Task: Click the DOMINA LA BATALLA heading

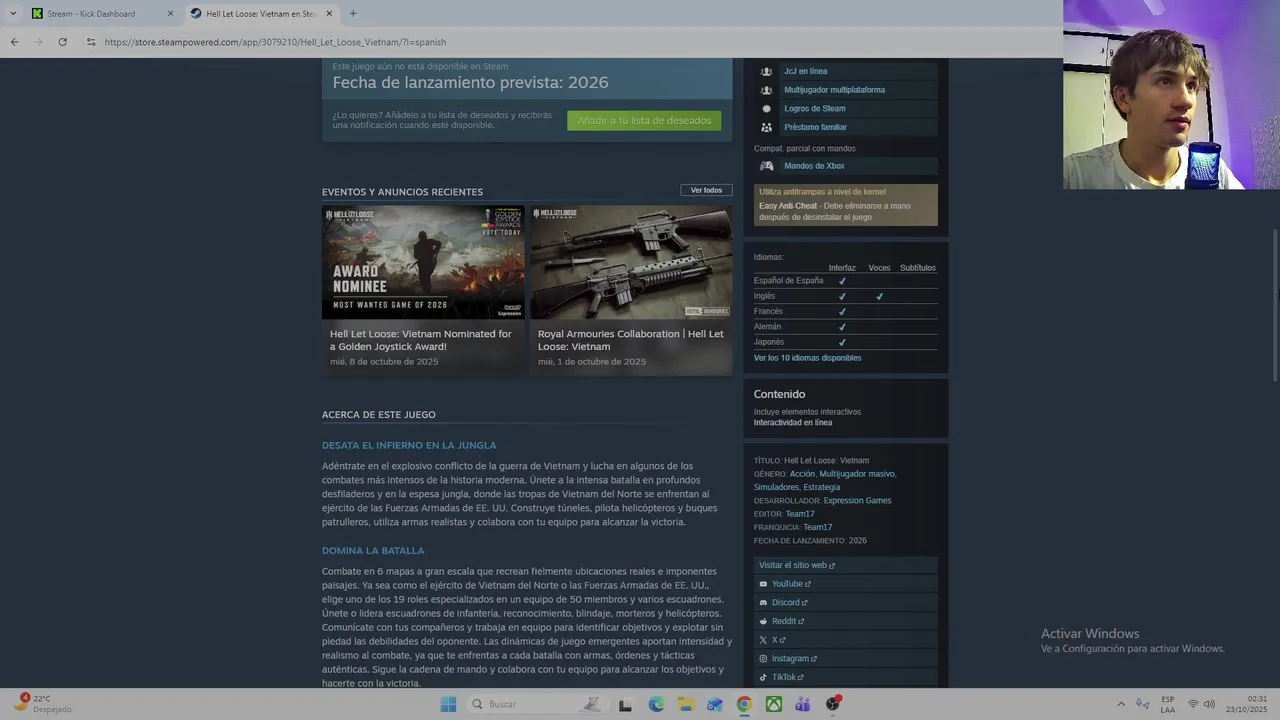Action: 373,551
